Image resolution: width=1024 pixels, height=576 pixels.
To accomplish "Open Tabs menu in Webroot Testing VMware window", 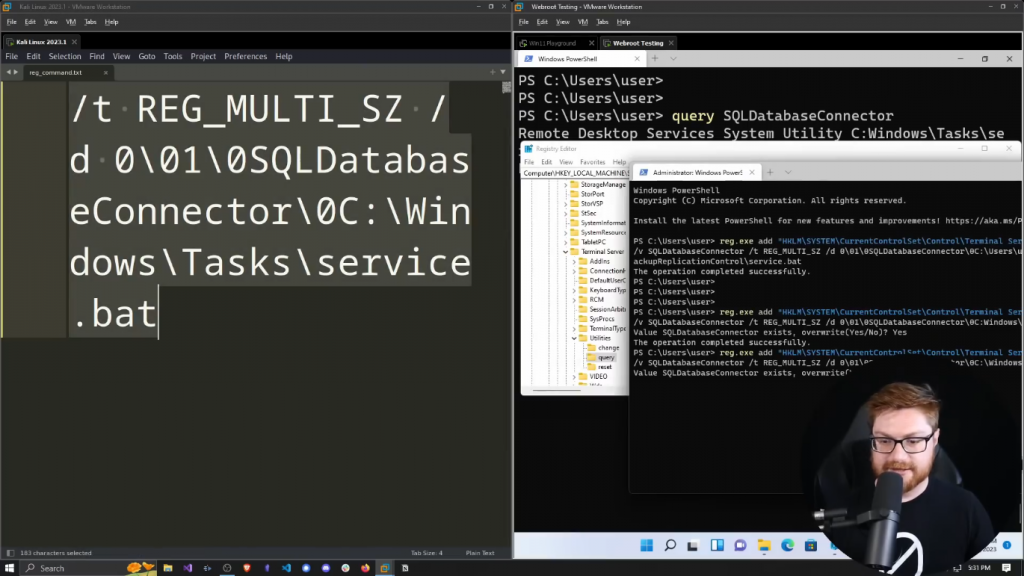I will coord(602,22).
